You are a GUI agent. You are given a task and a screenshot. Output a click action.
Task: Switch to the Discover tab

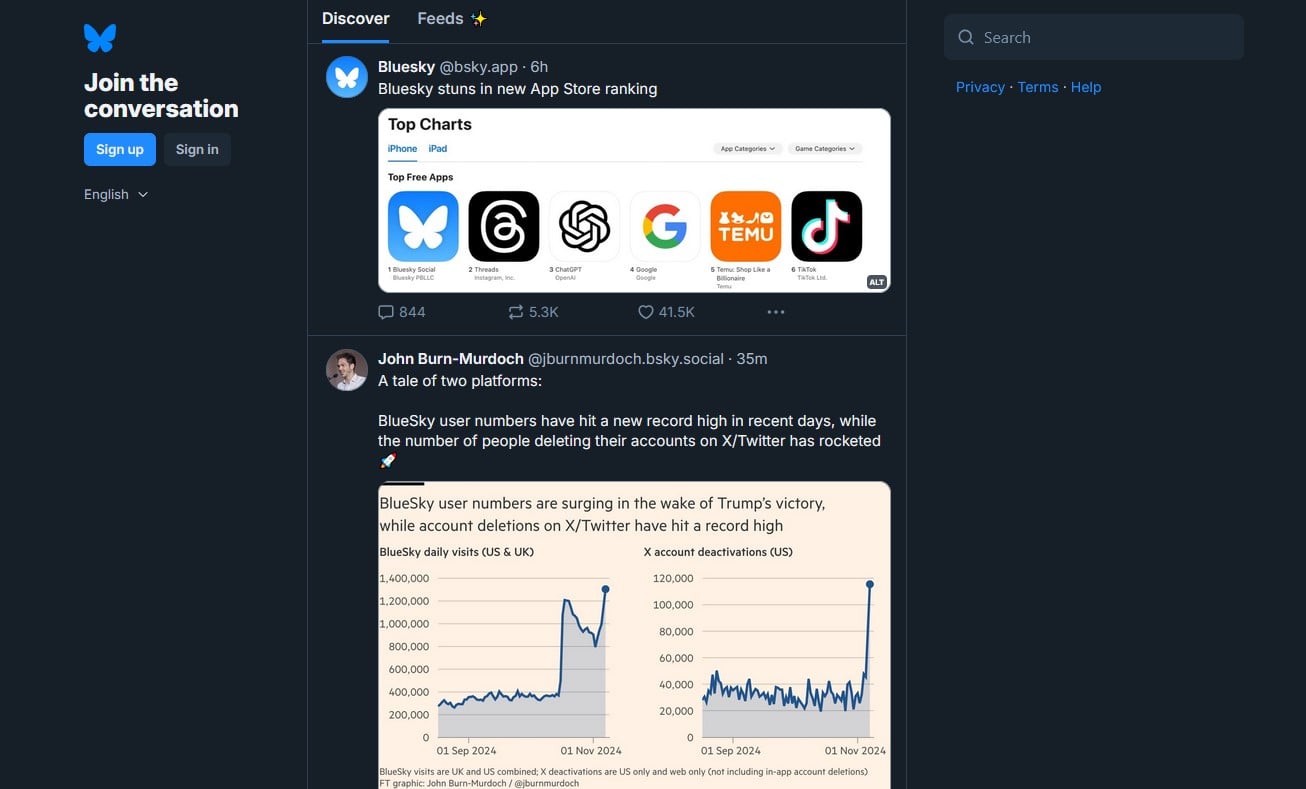[355, 19]
